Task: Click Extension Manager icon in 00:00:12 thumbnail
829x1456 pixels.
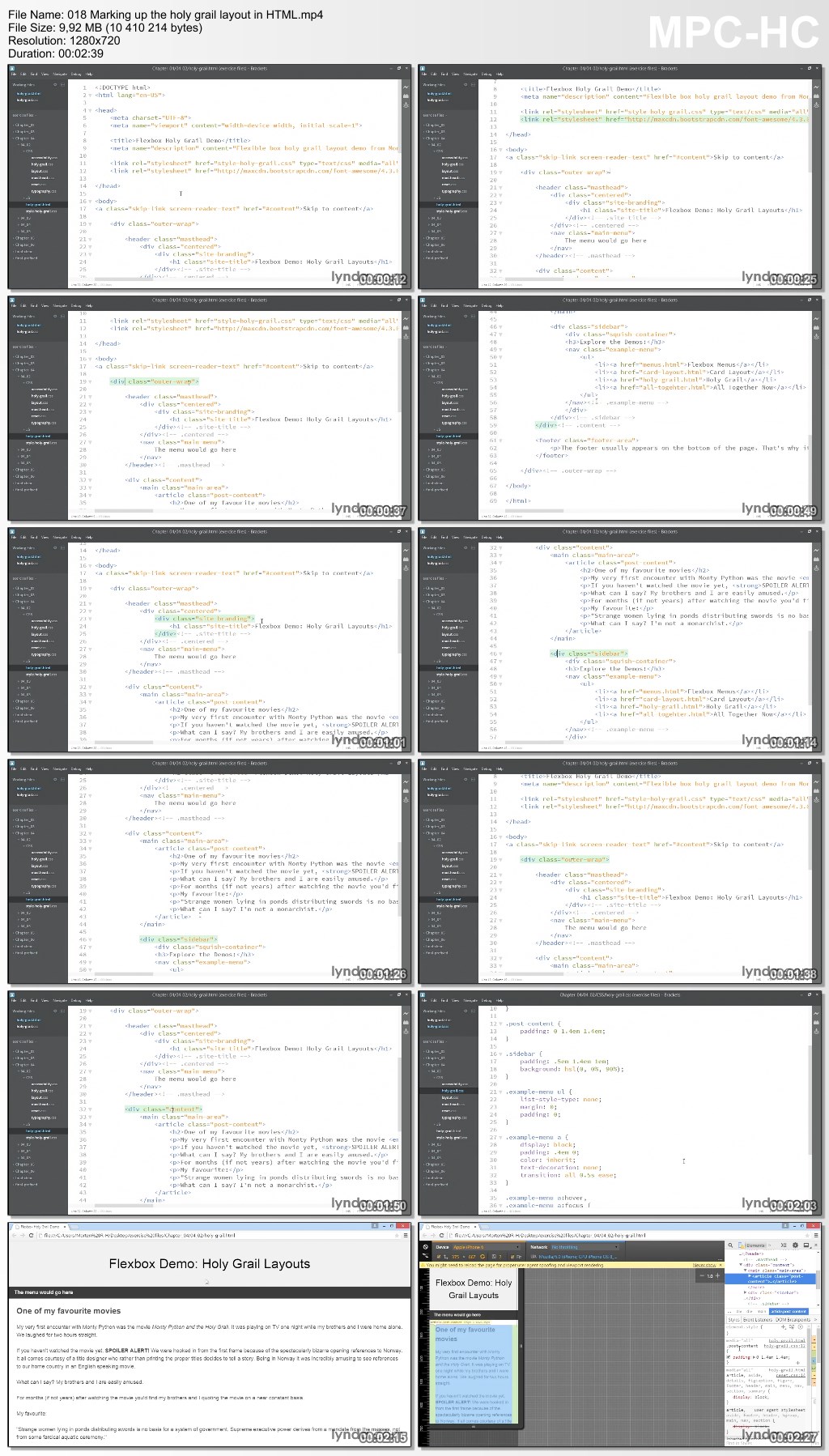Action: 406,96
